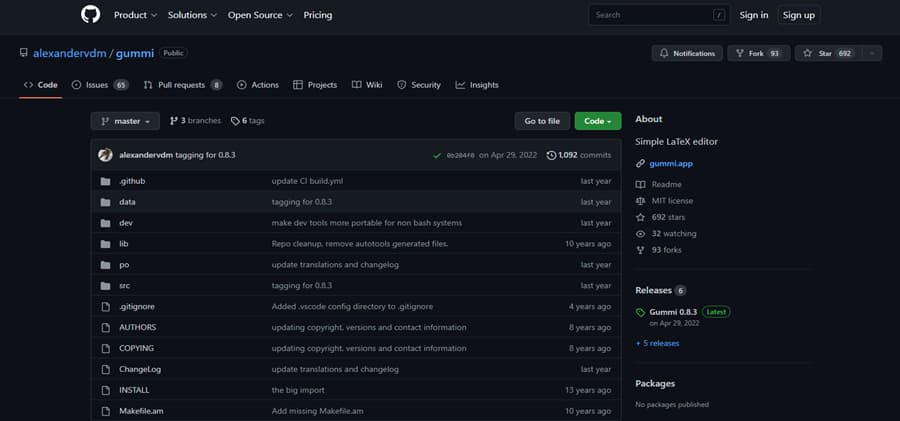Screen dimensions: 900x421
Task: Expand the master branch dropdown
Action: (x=125, y=121)
